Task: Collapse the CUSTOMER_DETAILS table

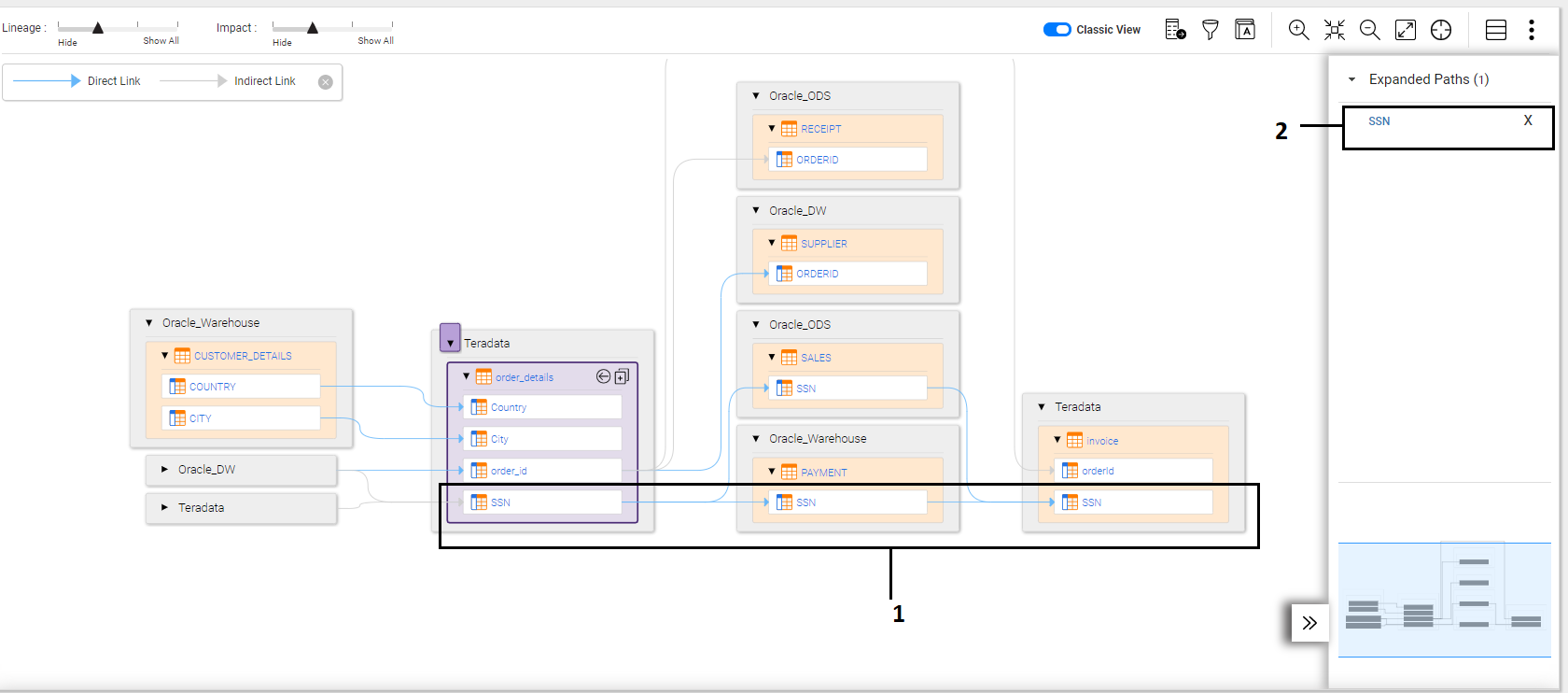Action: click(165, 356)
